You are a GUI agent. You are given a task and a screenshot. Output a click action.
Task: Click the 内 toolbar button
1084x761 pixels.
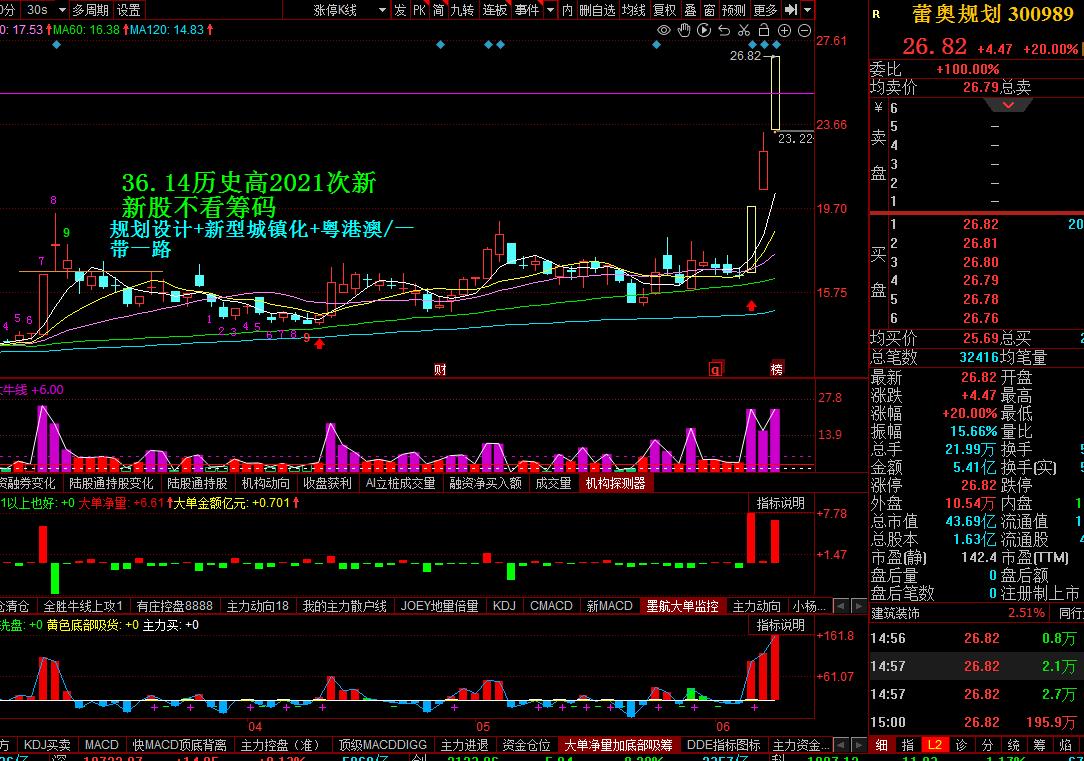tap(568, 10)
